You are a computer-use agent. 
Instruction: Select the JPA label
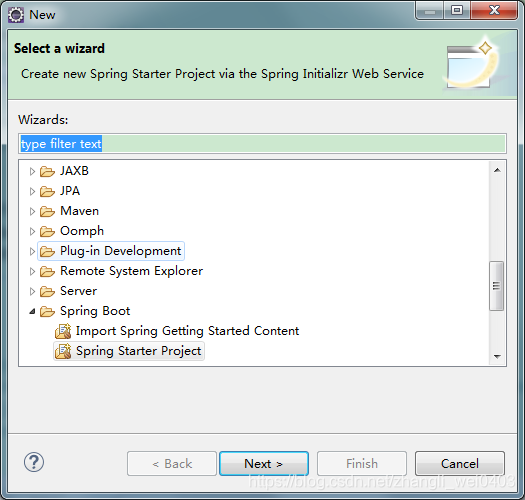tap(70, 191)
